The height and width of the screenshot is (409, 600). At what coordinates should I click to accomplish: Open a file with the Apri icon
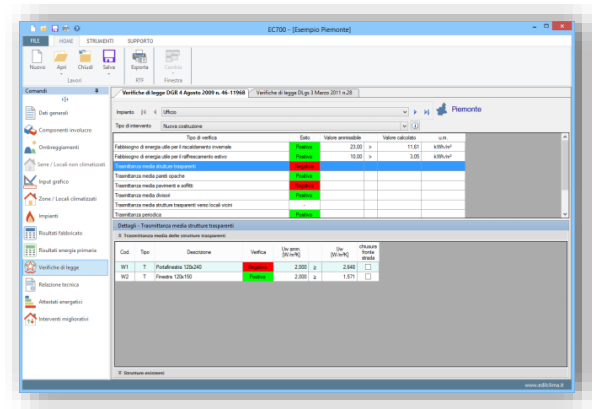[x=61, y=56]
